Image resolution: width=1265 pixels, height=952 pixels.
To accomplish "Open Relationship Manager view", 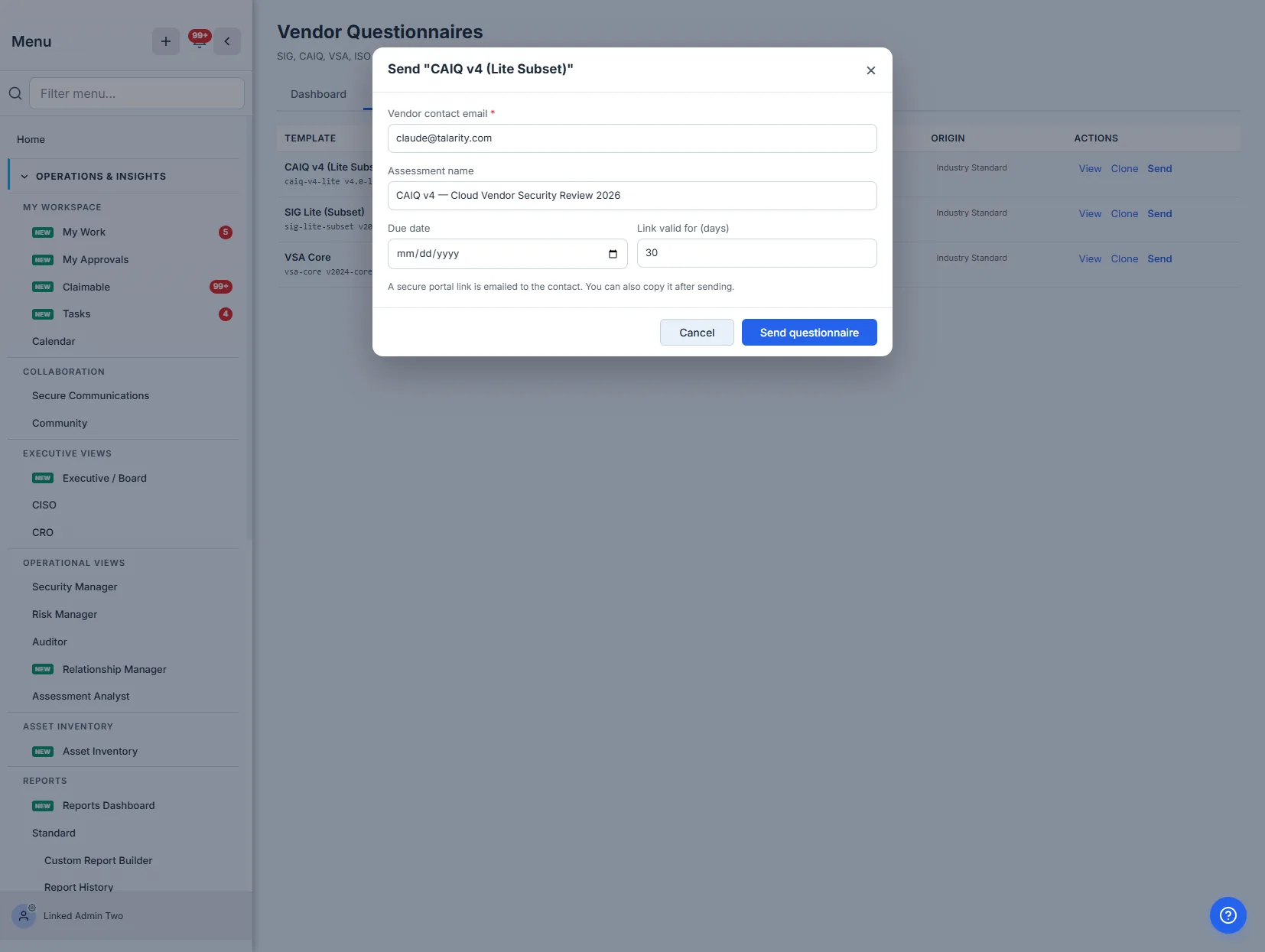I will click(x=115, y=669).
